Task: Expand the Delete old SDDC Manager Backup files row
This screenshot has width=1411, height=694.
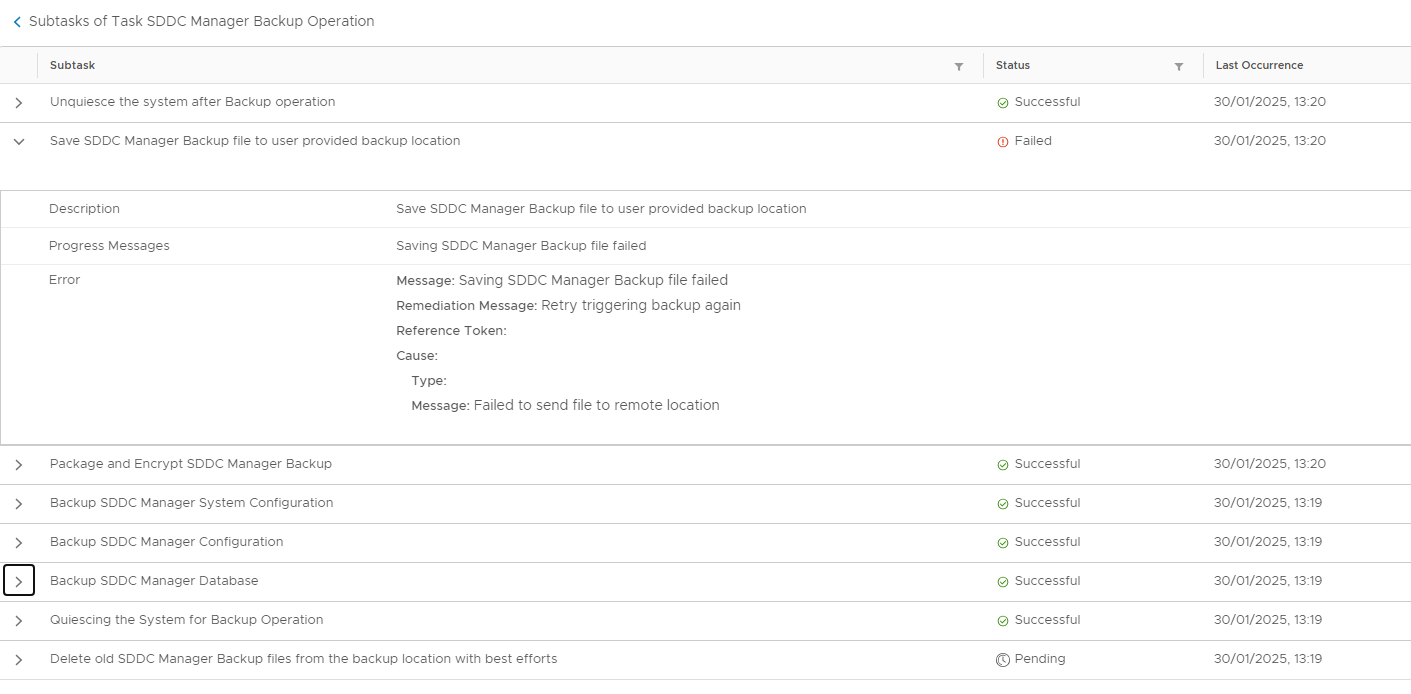Action: coord(19,660)
